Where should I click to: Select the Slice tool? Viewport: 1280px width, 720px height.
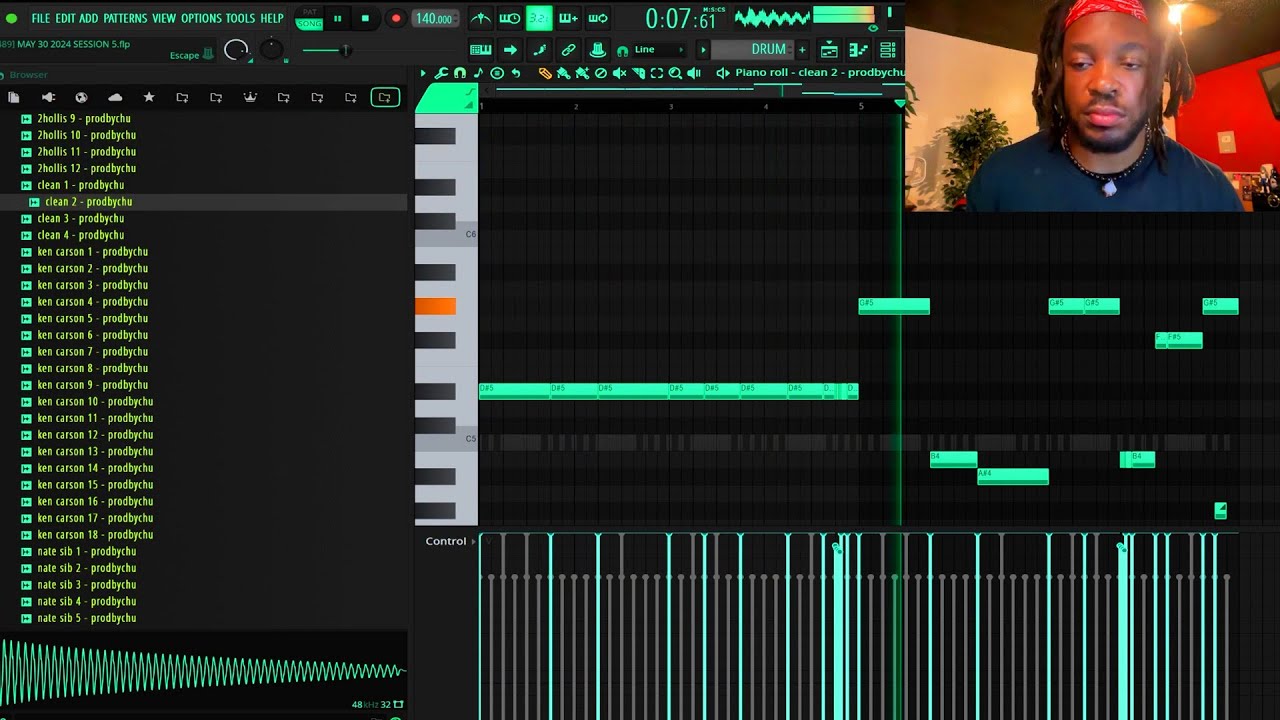[638, 73]
